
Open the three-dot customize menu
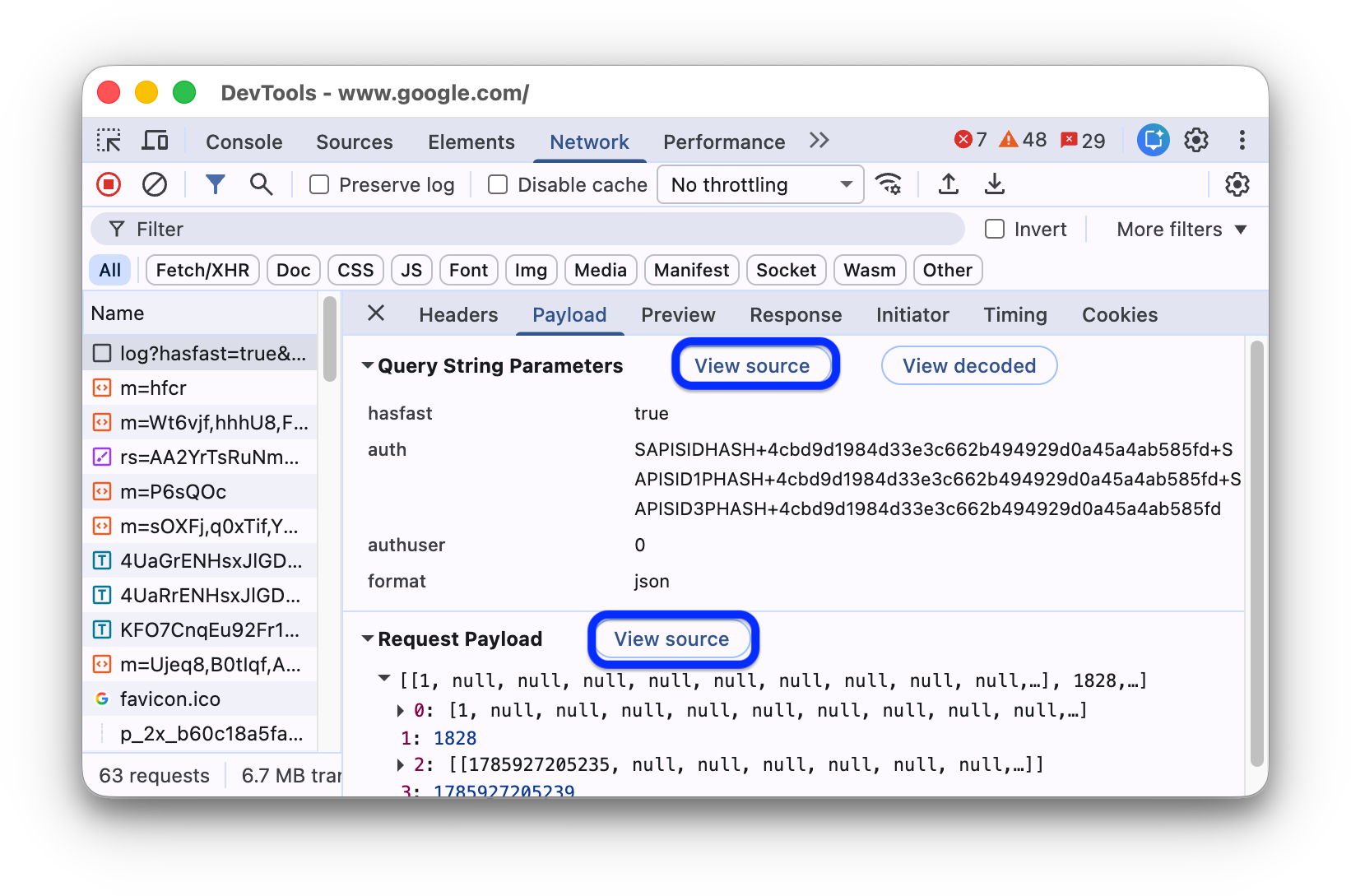tap(1242, 140)
